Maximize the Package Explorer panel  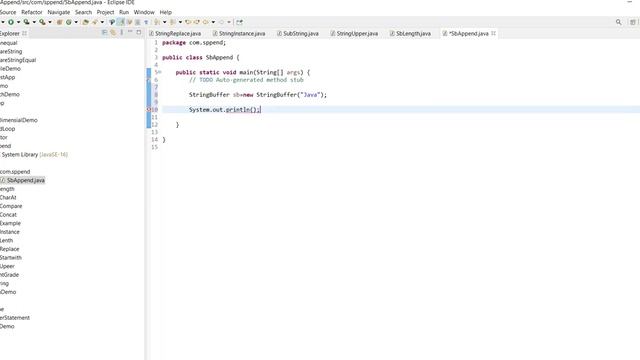139,32
